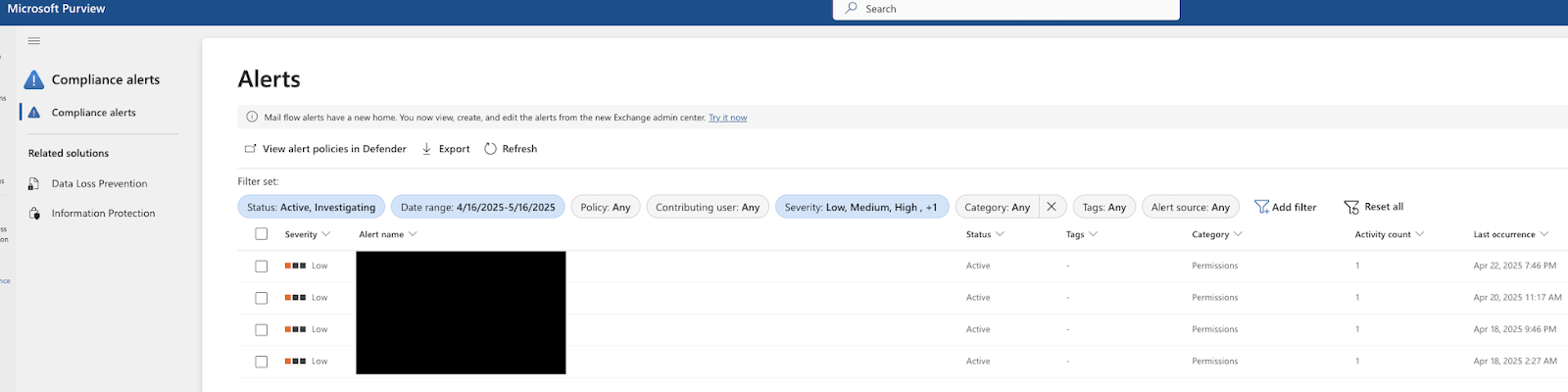Click the Refresh button
Image resolution: width=1568 pixels, height=392 pixels.
point(511,149)
